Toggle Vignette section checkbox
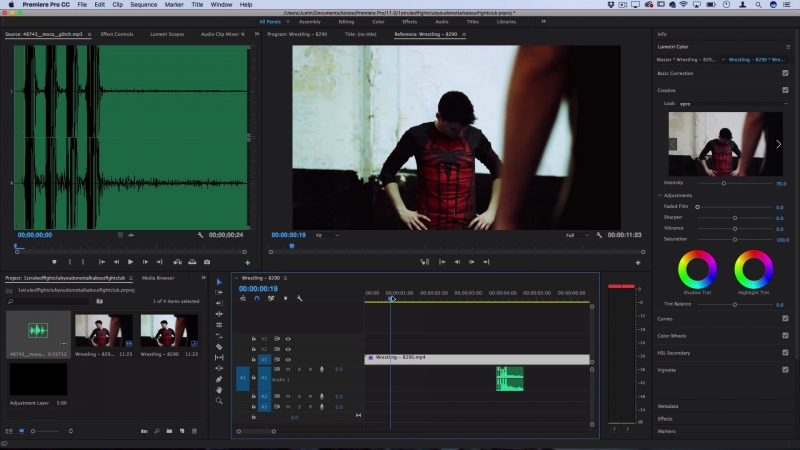Image resolution: width=800 pixels, height=450 pixels. click(785, 369)
